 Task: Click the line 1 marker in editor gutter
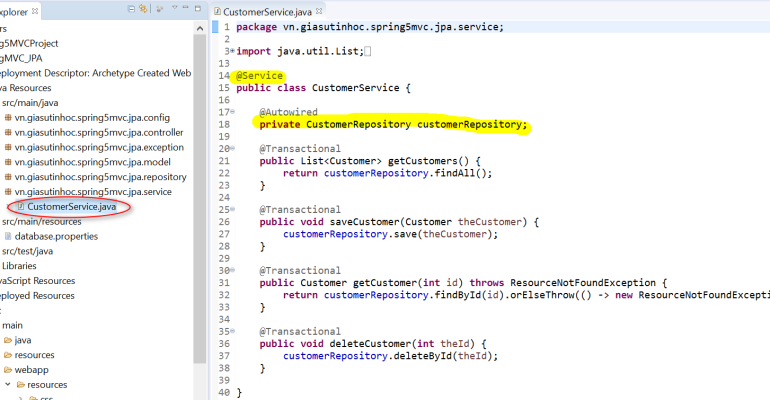pyautogui.click(x=215, y=27)
